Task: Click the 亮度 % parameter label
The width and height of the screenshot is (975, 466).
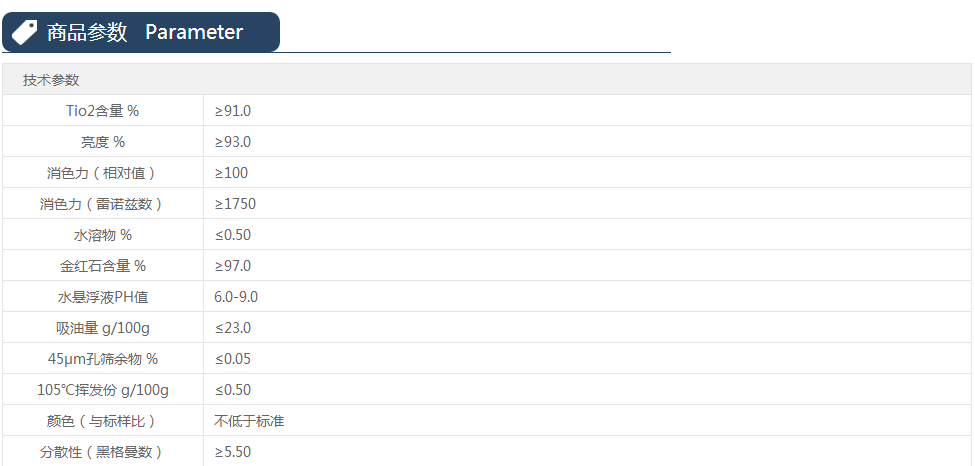Action: (x=103, y=142)
